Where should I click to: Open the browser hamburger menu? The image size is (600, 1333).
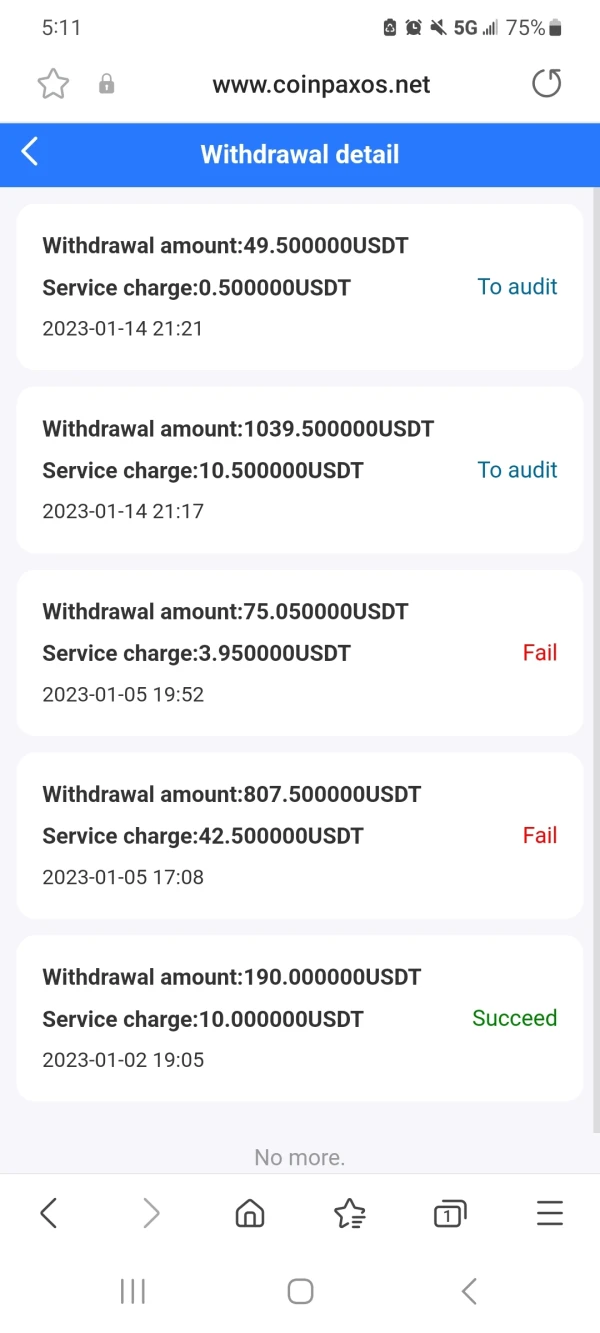coord(549,1214)
